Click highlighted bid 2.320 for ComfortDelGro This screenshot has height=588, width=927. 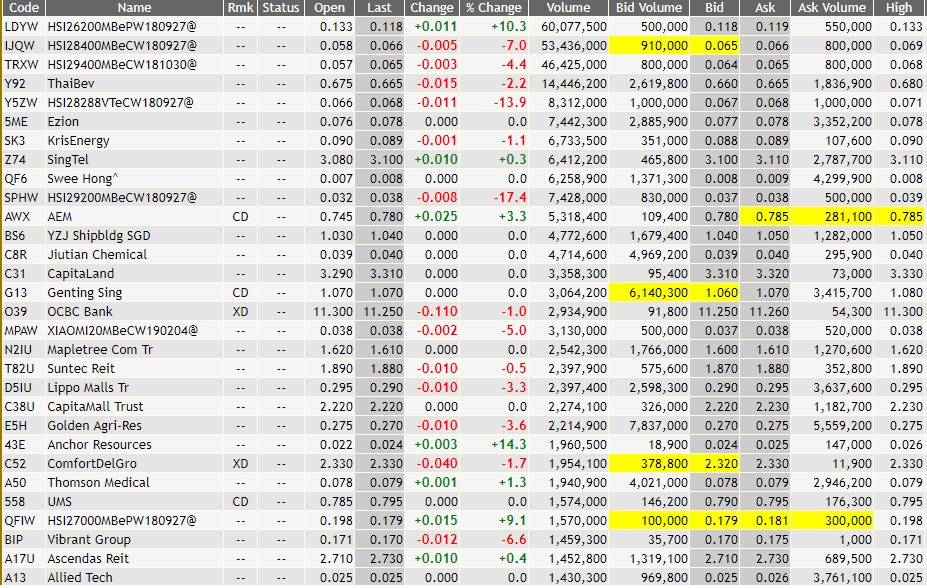click(x=721, y=463)
